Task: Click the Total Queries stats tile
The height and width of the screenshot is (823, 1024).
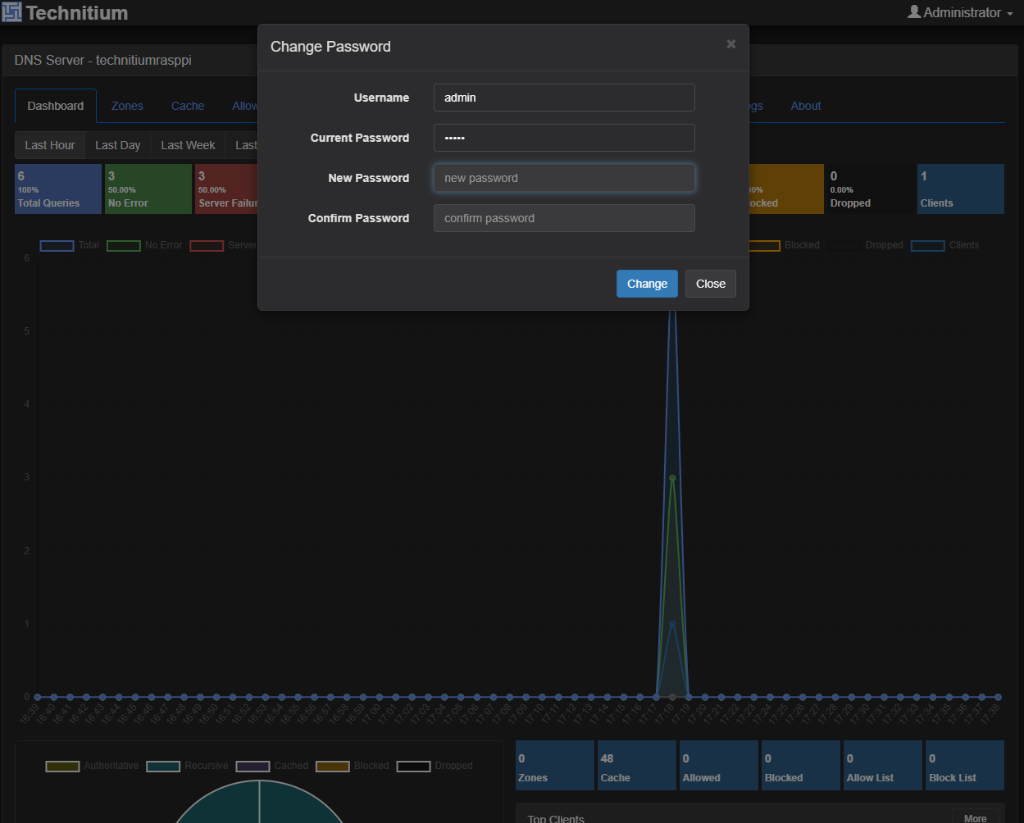Action: click(x=58, y=189)
